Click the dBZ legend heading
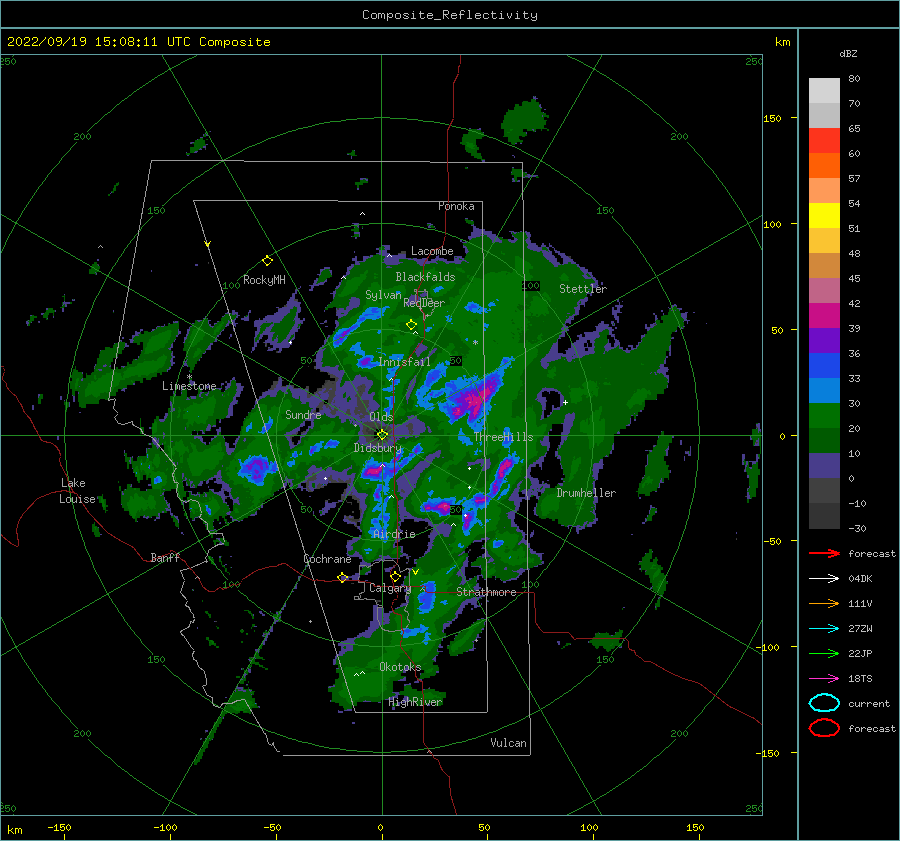Screen dimensions: 900x841 (848, 53)
